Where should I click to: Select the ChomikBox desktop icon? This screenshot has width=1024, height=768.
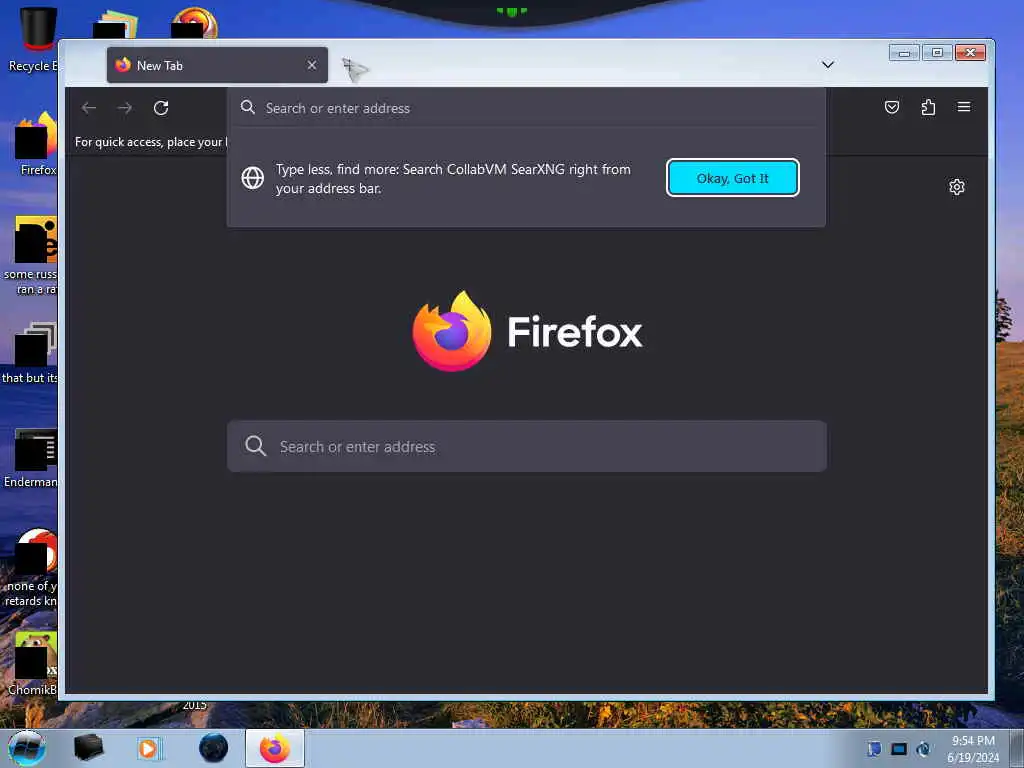point(33,663)
